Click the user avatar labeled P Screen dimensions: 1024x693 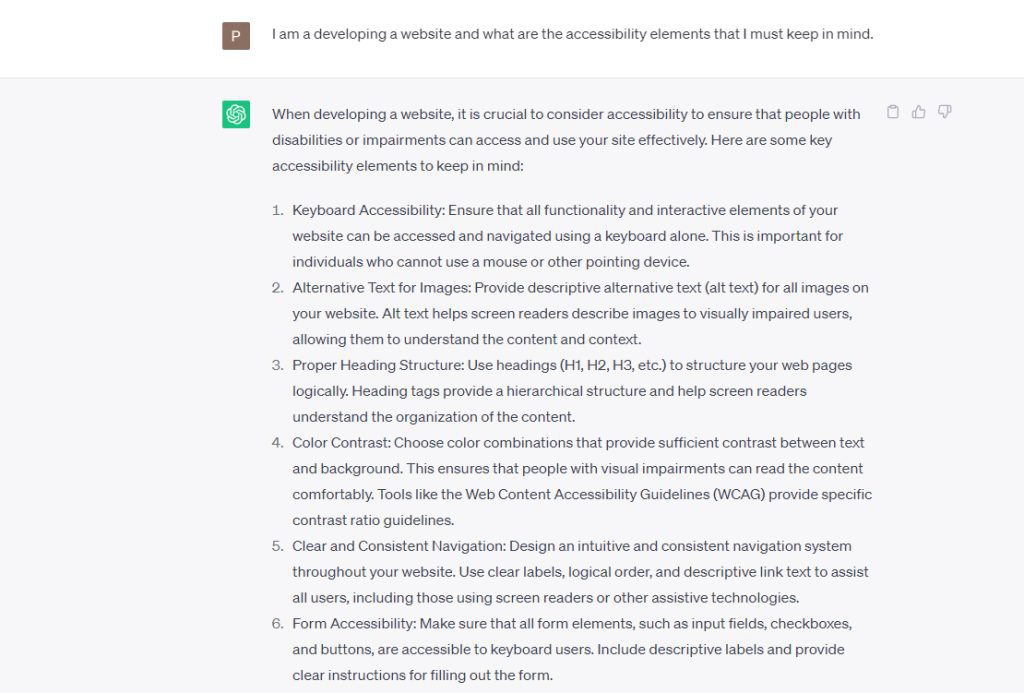click(x=236, y=36)
